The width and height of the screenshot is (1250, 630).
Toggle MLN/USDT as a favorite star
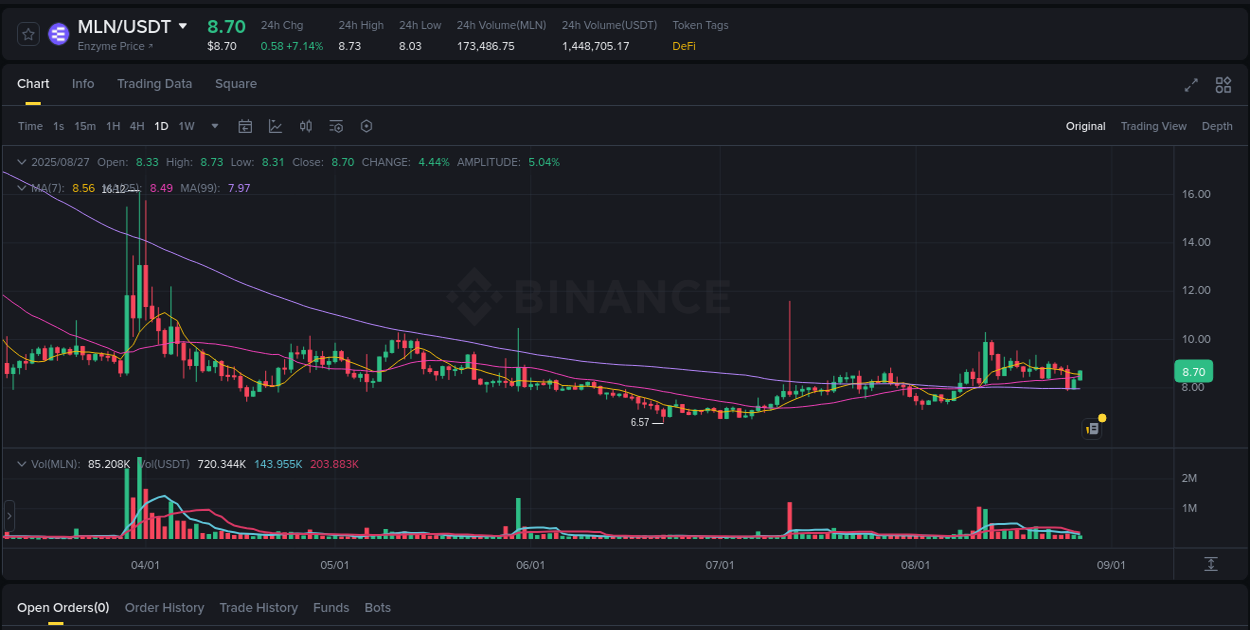tap(27, 33)
